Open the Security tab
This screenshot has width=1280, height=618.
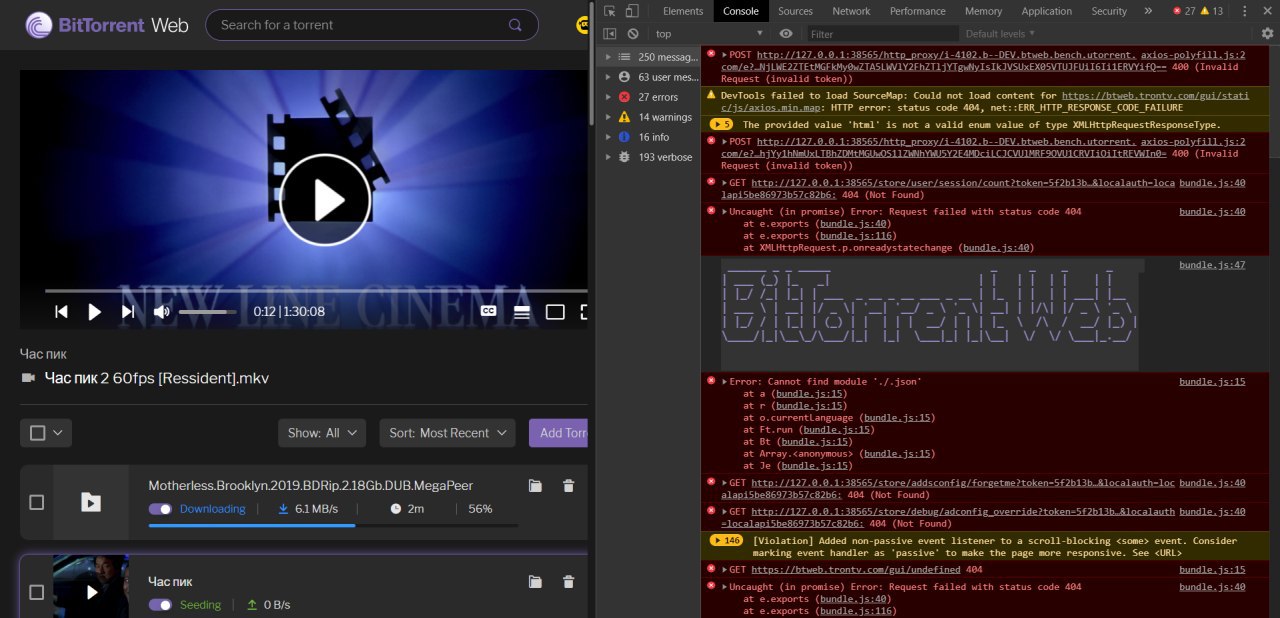point(1109,11)
